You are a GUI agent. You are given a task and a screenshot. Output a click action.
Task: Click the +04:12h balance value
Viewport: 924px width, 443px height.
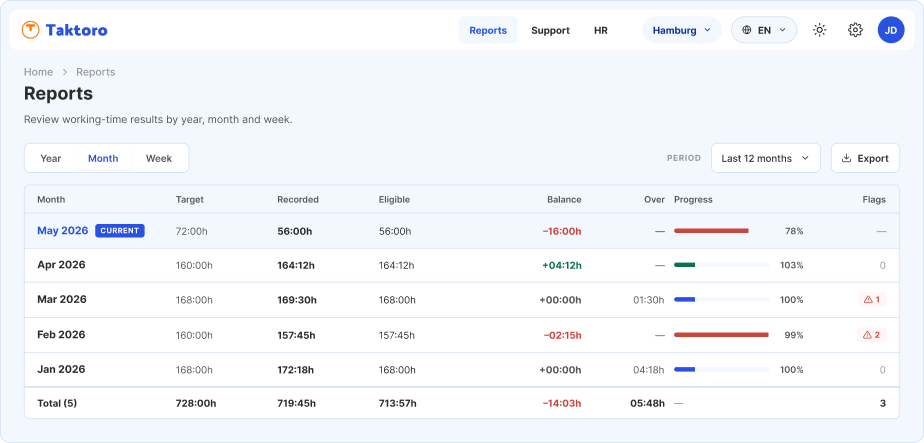pyautogui.click(x=562, y=265)
